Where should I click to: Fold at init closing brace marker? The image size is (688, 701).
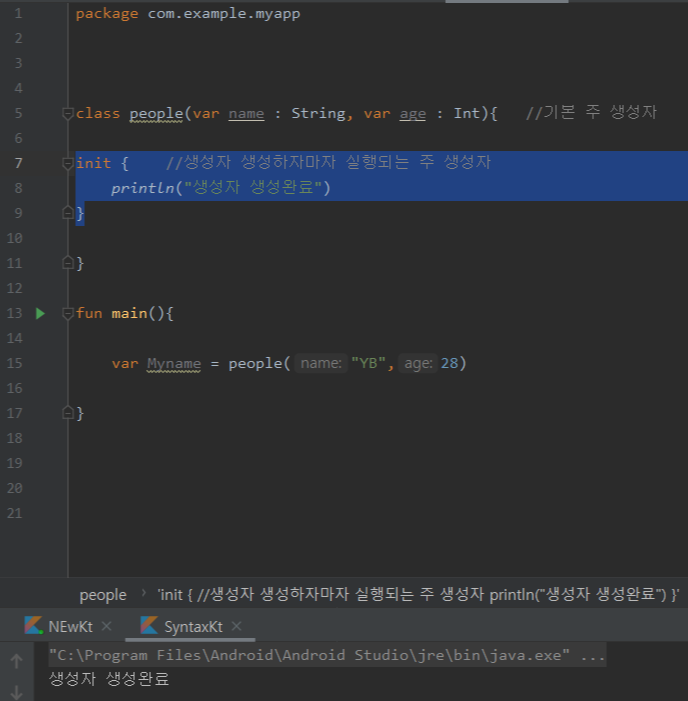(68, 213)
